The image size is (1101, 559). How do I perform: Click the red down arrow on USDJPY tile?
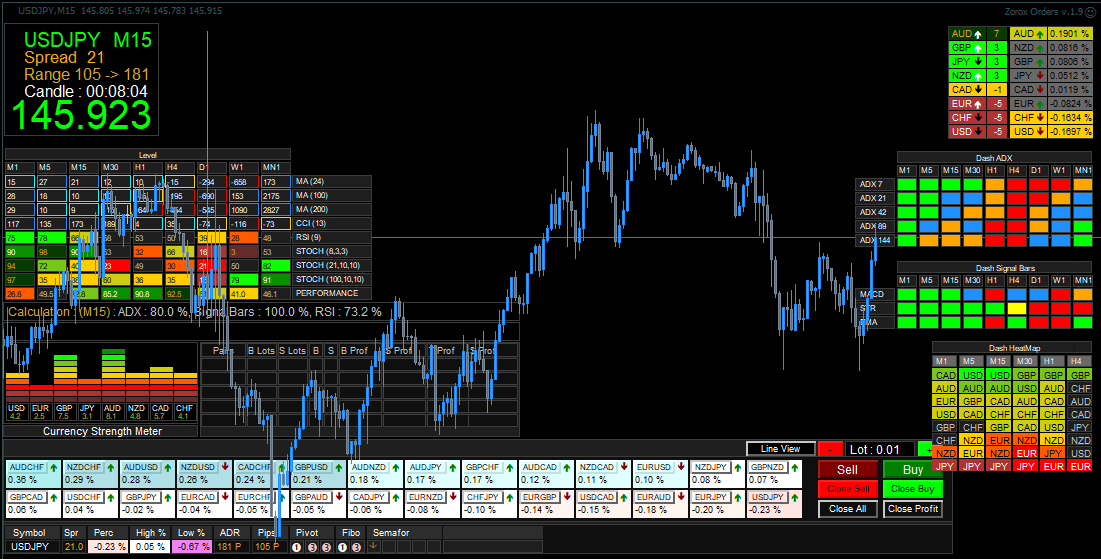point(796,497)
